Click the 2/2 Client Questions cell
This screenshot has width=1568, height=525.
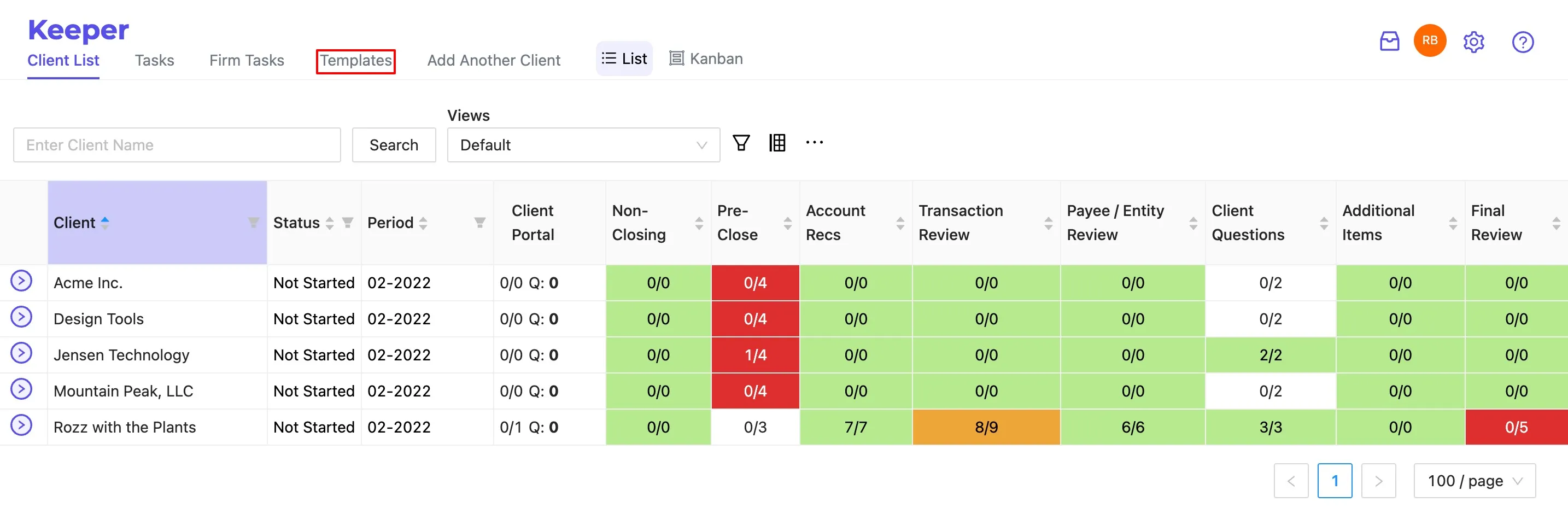coord(1271,355)
